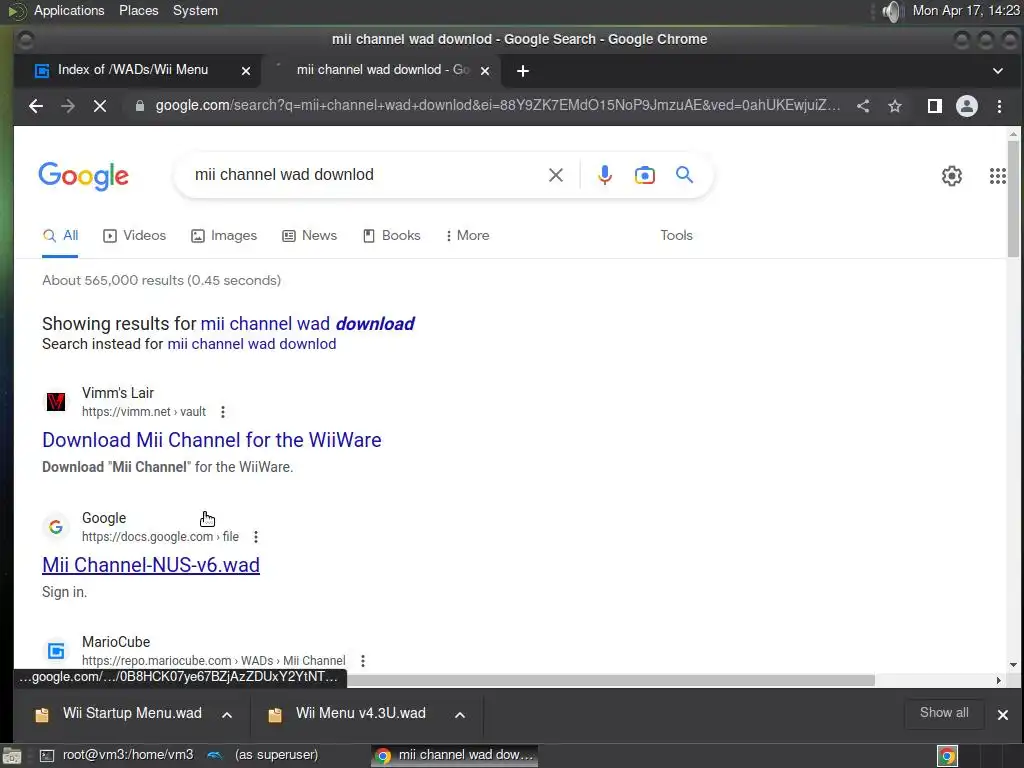Open the Applications menu
The image size is (1024, 768).
coord(69,11)
